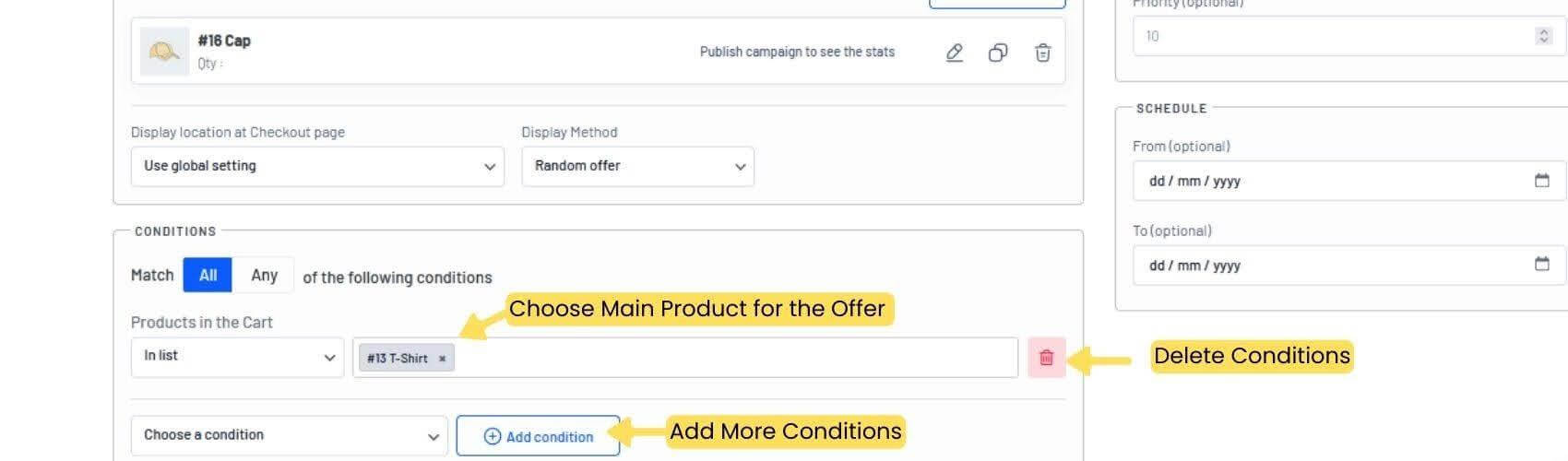Viewport: 1568px width, 461px height.
Task: Click the To date input field
Action: (1348, 265)
